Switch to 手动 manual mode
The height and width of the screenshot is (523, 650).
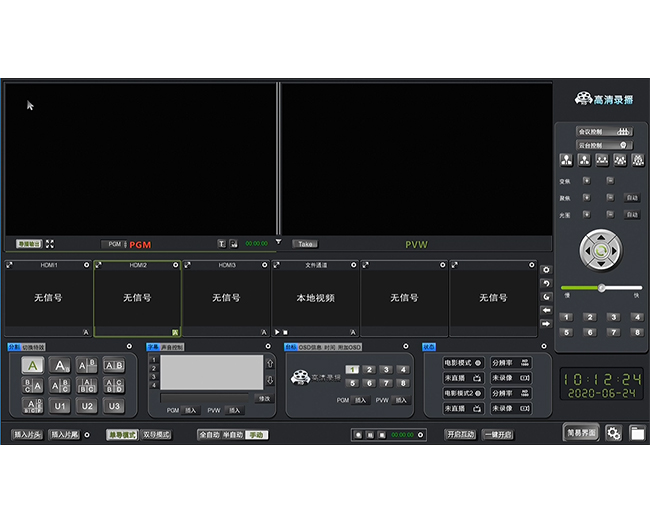pyautogui.click(x=257, y=435)
